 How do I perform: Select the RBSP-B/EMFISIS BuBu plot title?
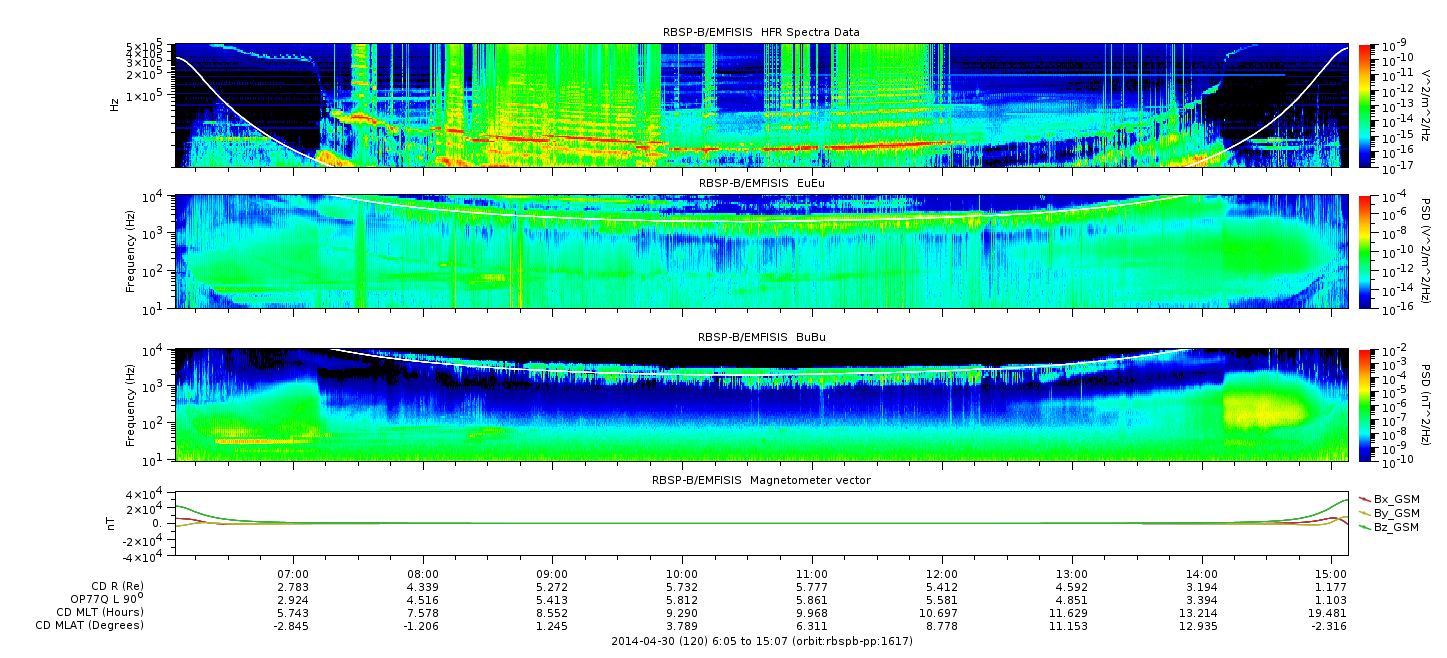(x=761, y=337)
